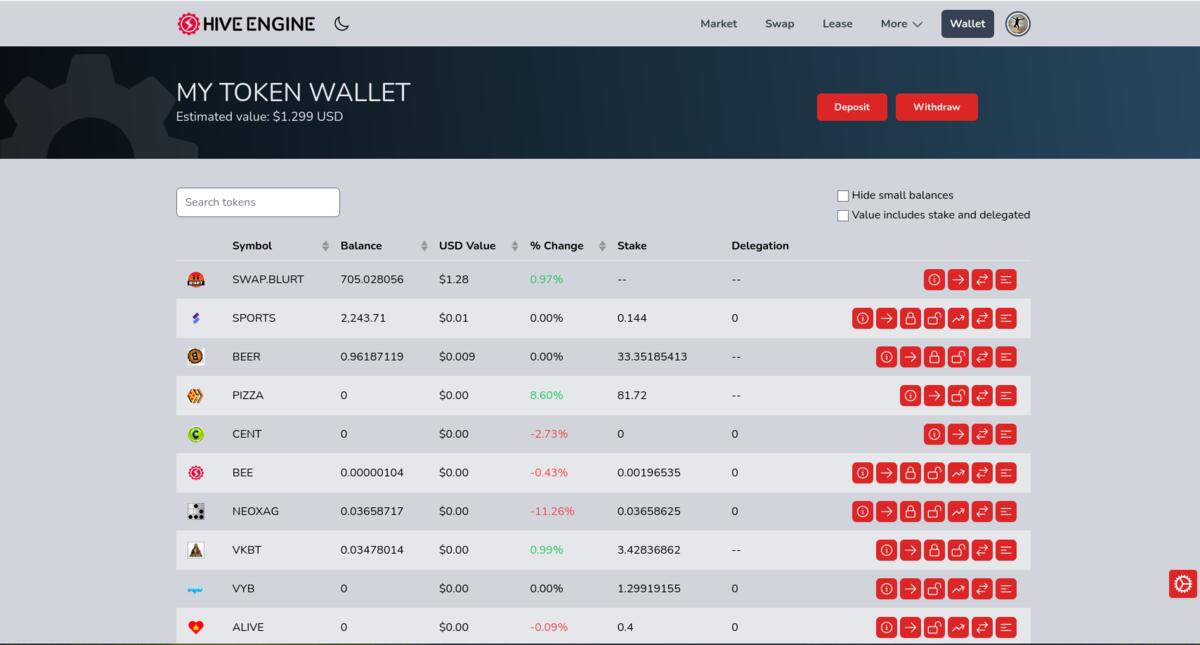Click the SWAP.BLURT balance 705.028056
This screenshot has width=1200, height=645.
pos(372,280)
